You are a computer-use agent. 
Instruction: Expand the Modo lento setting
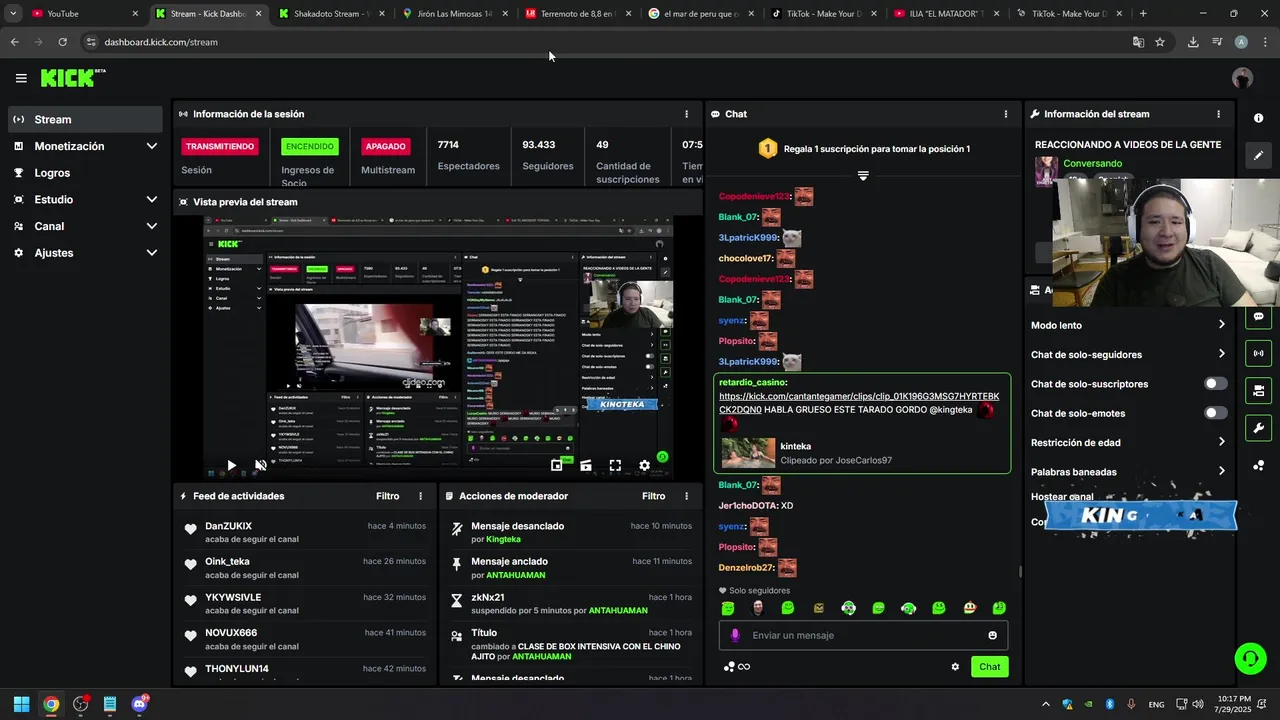(1128, 325)
